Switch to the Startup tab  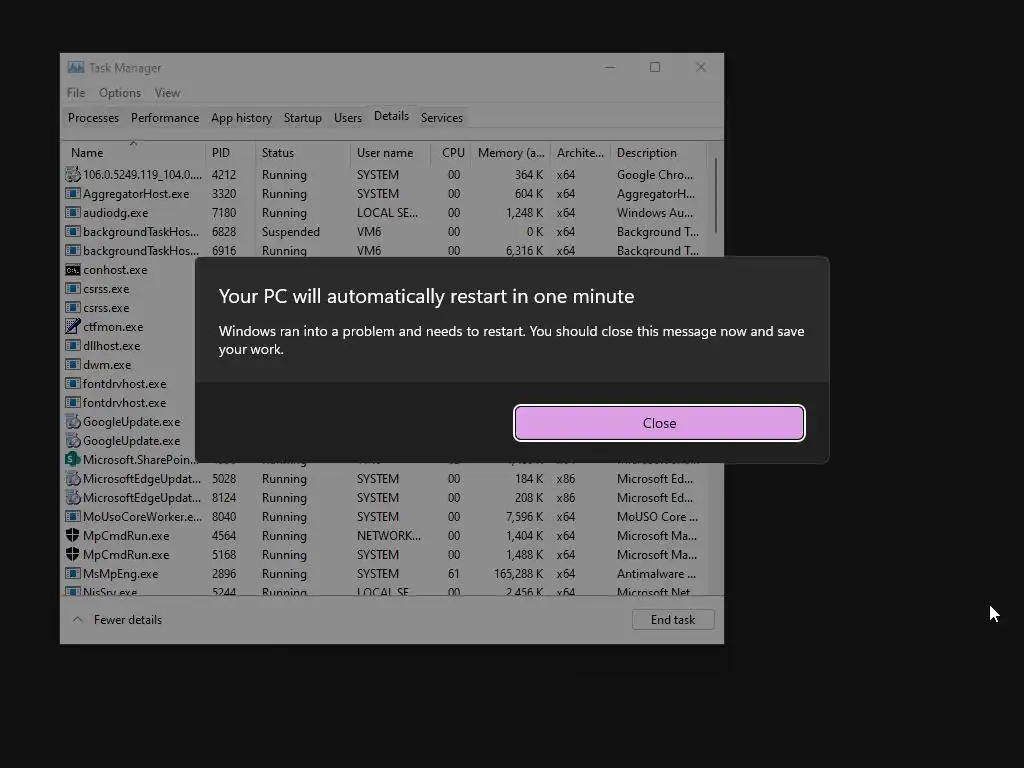coord(302,118)
